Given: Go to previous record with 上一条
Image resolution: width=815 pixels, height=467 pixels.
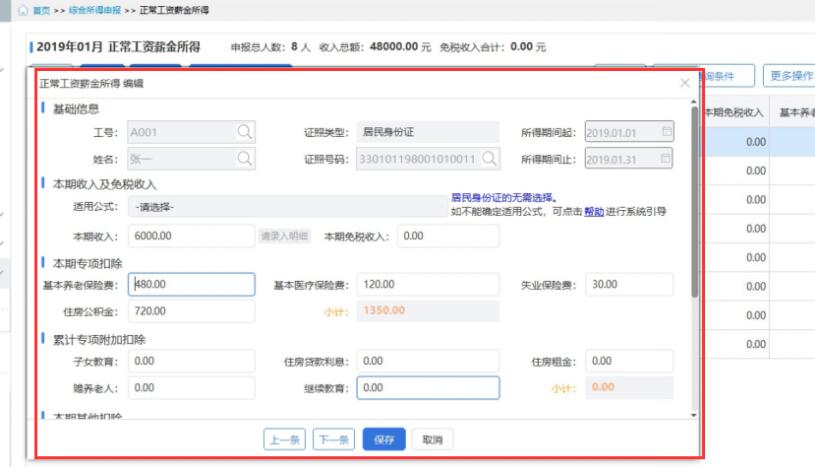Looking at the screenshot, I should pos(284,439).
